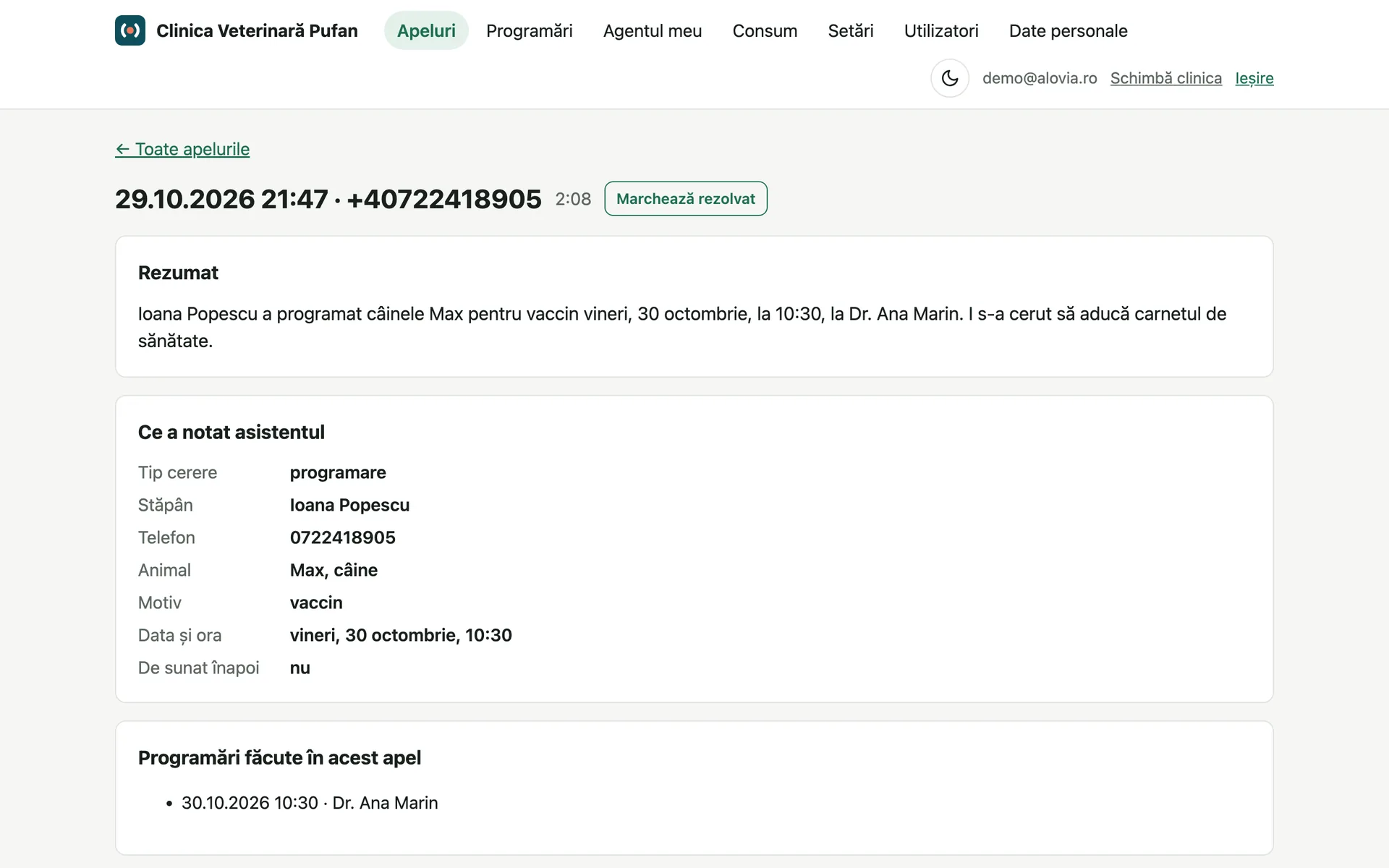Viewport: 1389px width, 868px height.
Task: Click the De sunat înapoi label
Action: click(x=199, y=668)
